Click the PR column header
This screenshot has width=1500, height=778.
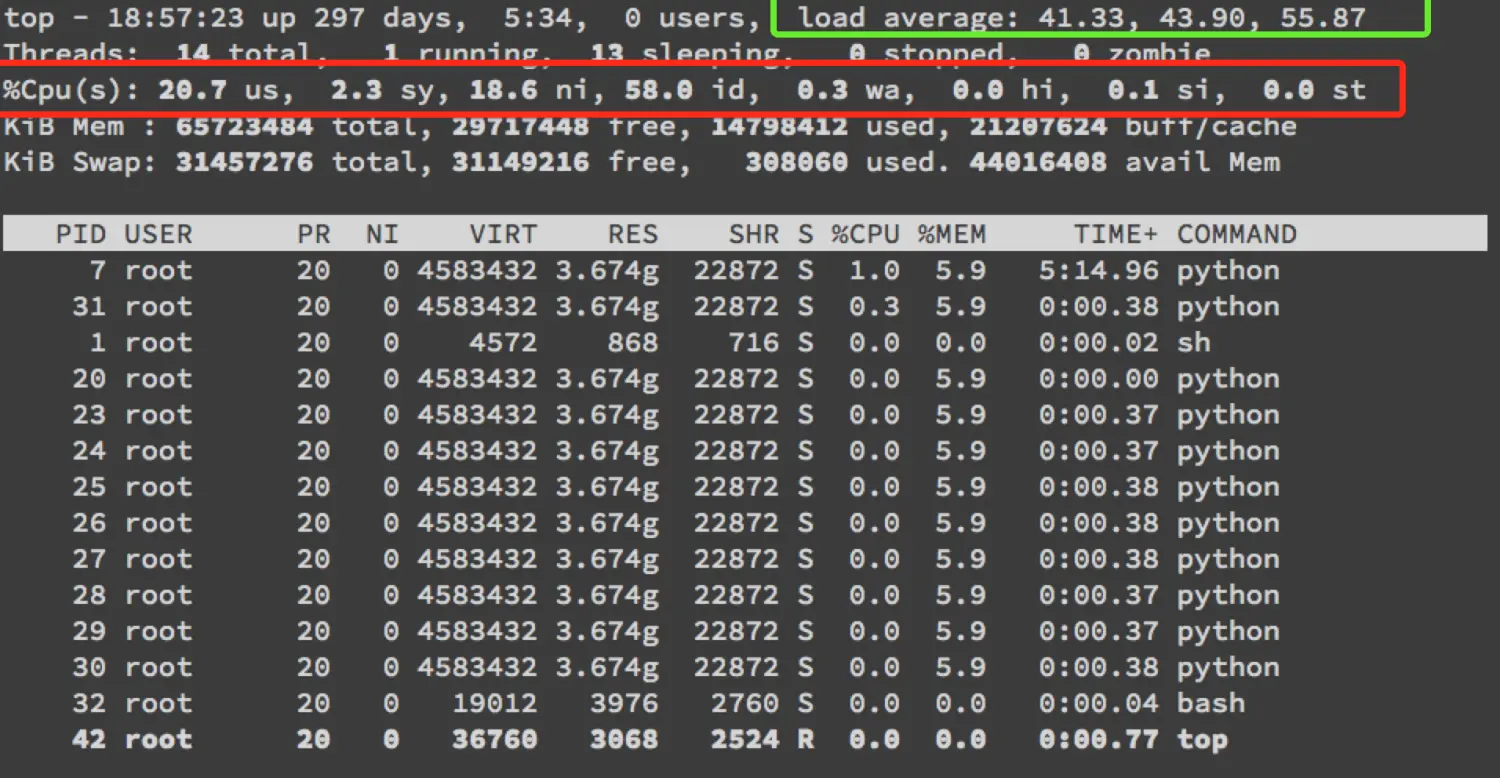coord(314,234)
